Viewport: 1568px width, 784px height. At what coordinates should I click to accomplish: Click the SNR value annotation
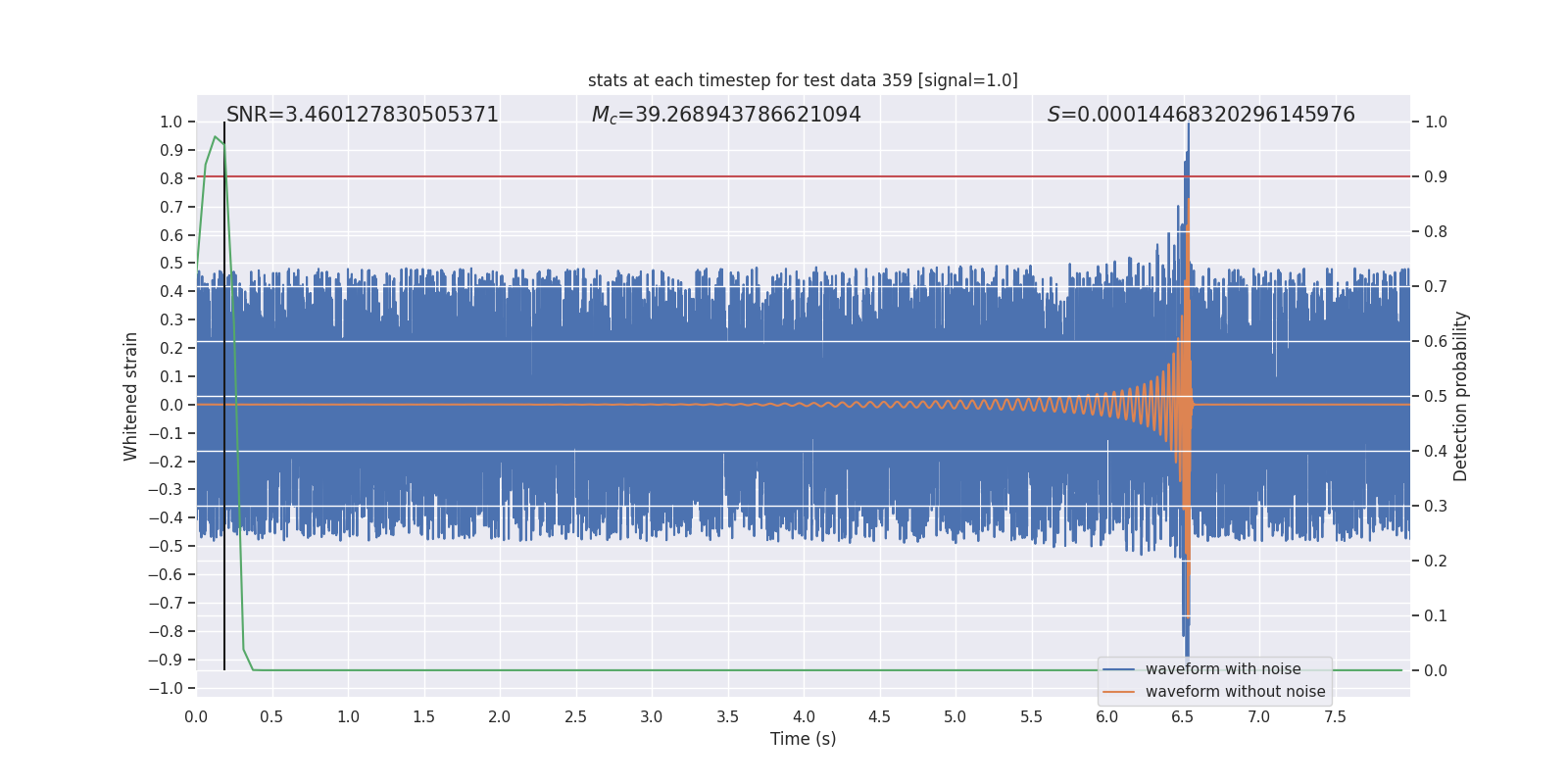click(x=363, y=115)
